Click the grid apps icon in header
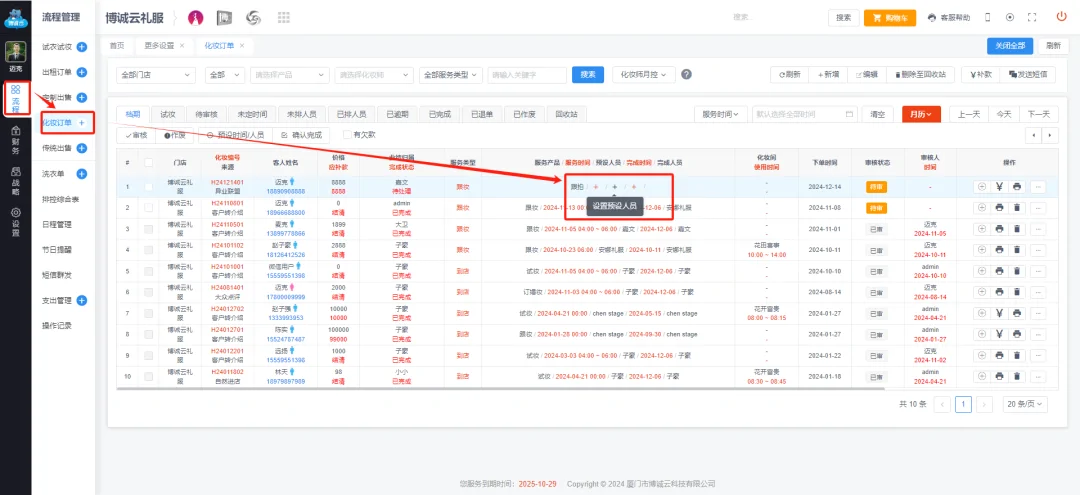Screen dimensions: 1080x495 click(x=283, y=18)
